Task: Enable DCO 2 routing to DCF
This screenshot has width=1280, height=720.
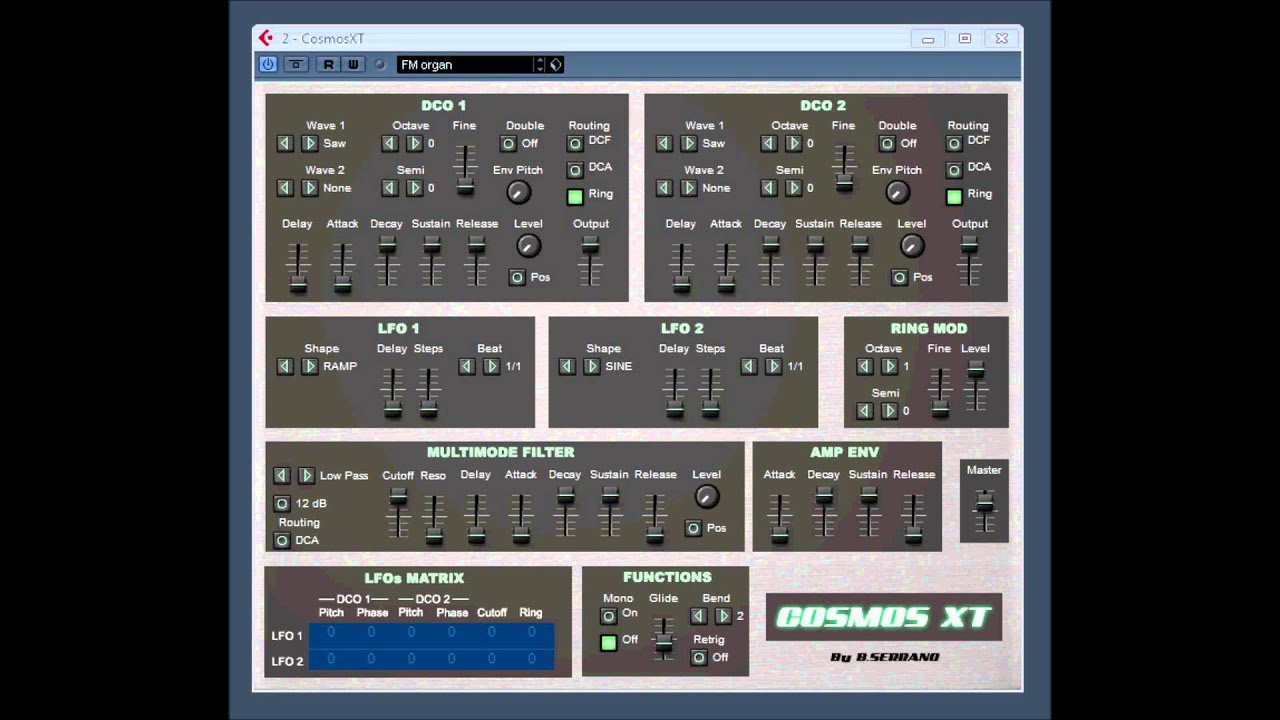Action: pyautogui.click(x=954, y=143)
